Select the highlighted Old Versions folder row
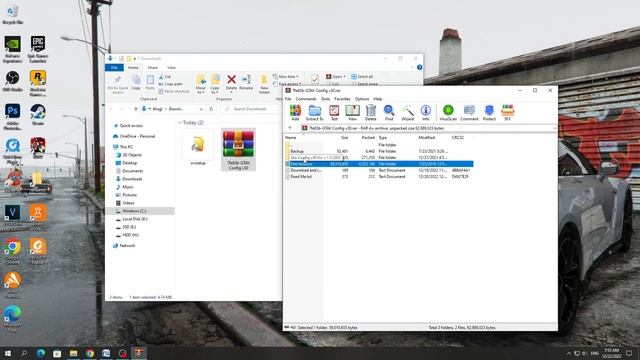 point(379,164)
